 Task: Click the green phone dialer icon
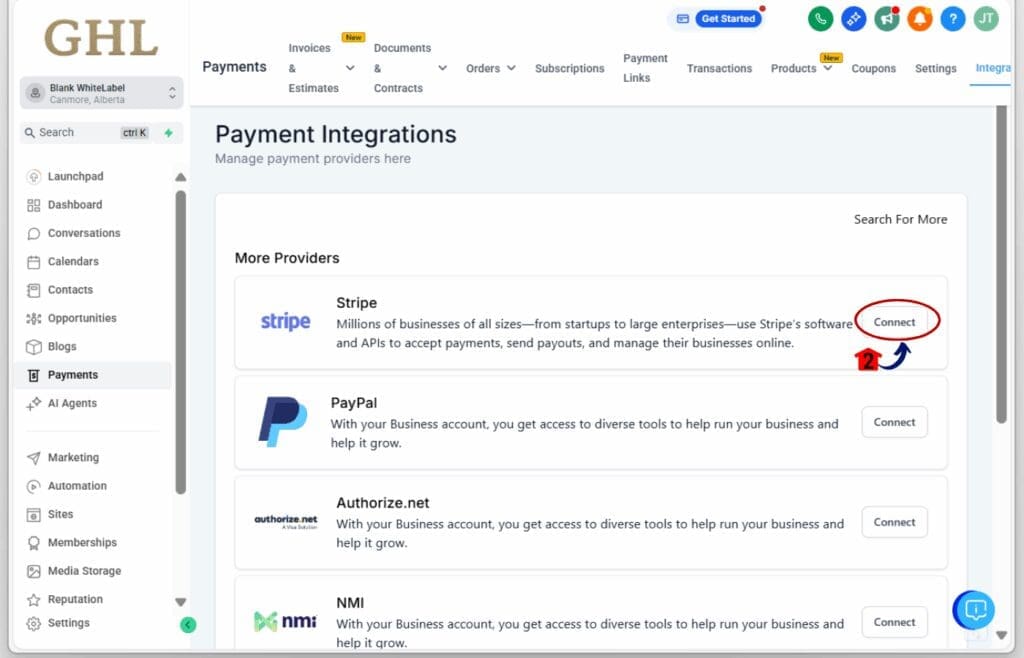coord(820,19)
